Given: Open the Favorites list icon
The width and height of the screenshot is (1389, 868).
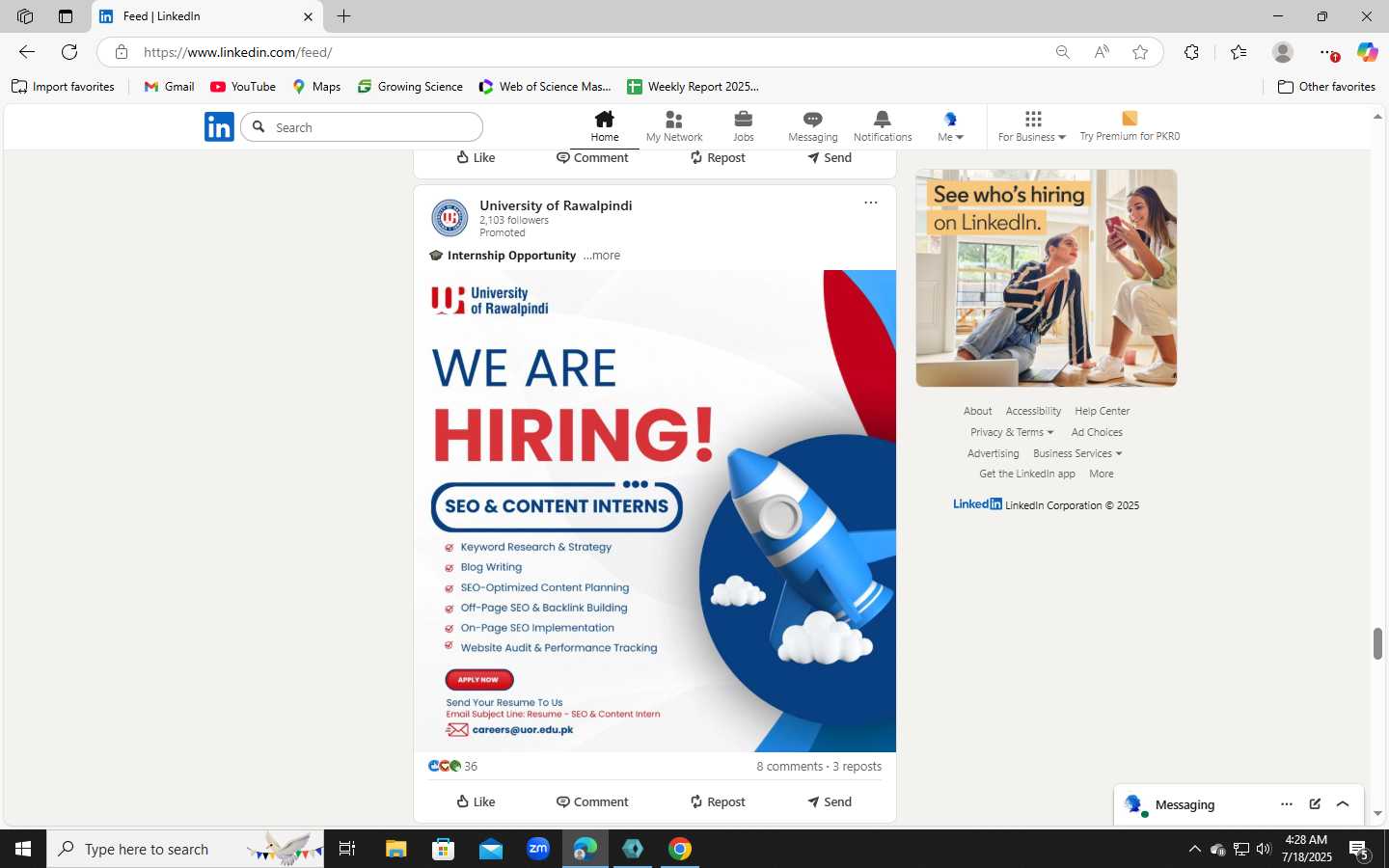Looking at the screenshot, I should click(1239, 52).
